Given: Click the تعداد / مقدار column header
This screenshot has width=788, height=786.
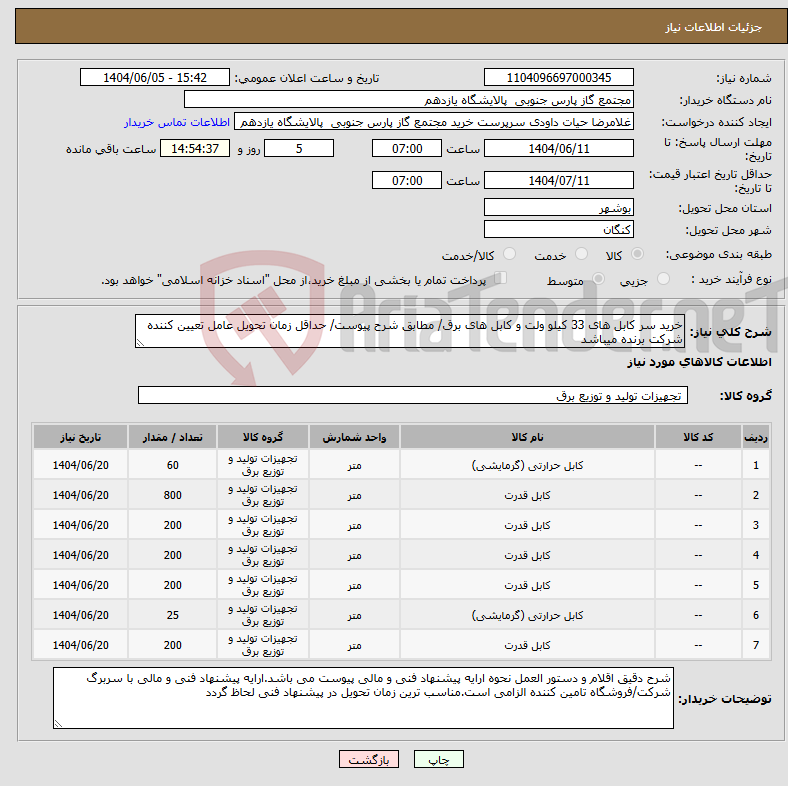Looking at the screenshot, I should point(172,437).
